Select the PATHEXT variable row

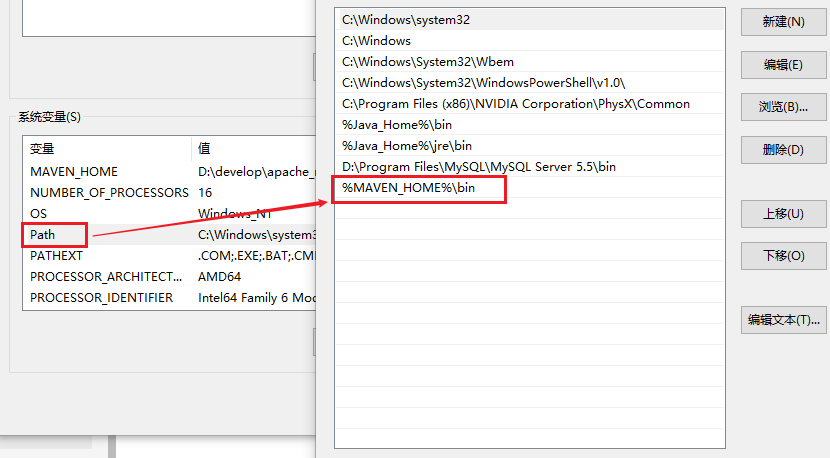click(169, 256)
